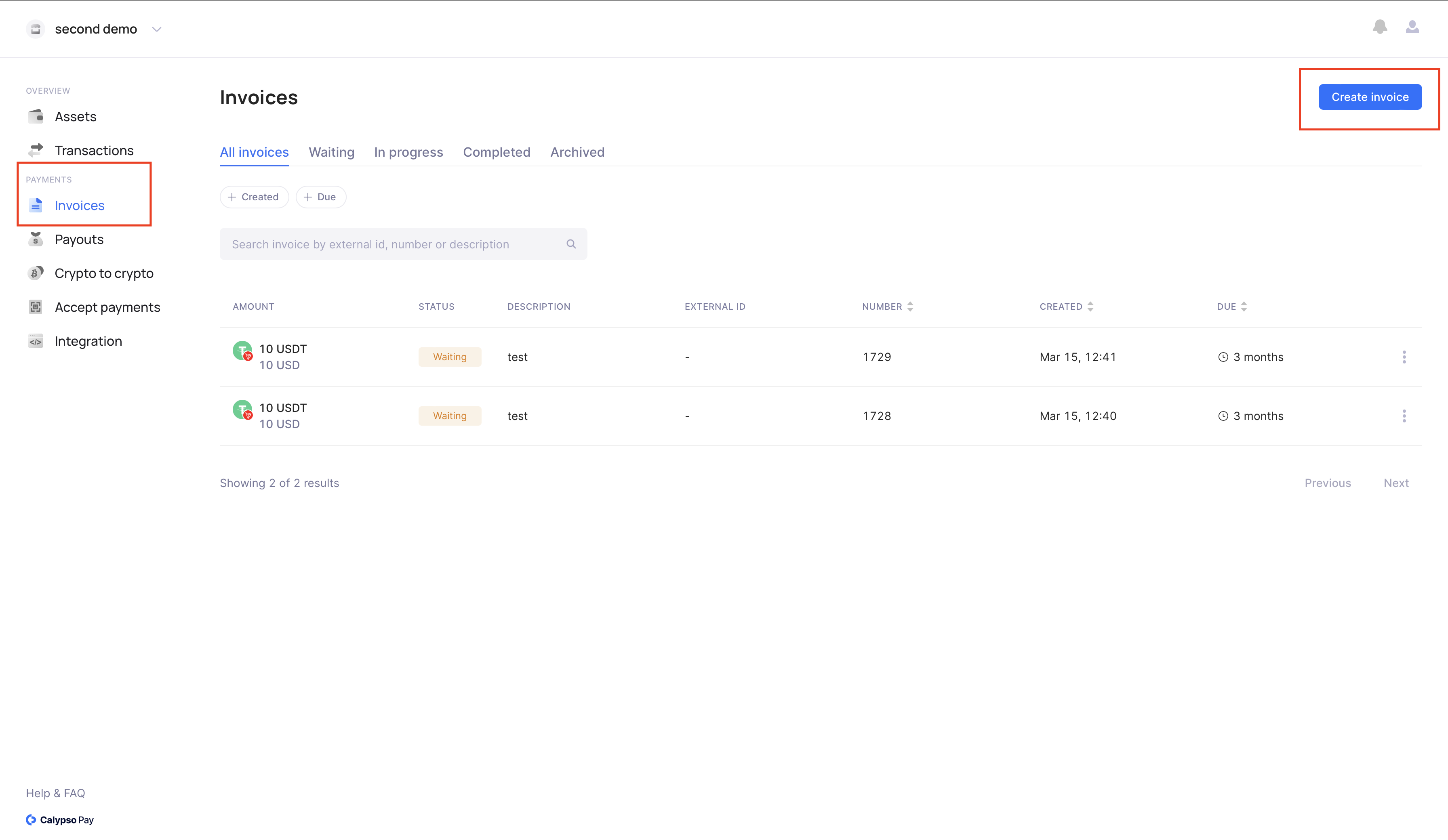Click the user profile icon
The width and height of the screenshot is (1448, 840).
coord(1412,27)
